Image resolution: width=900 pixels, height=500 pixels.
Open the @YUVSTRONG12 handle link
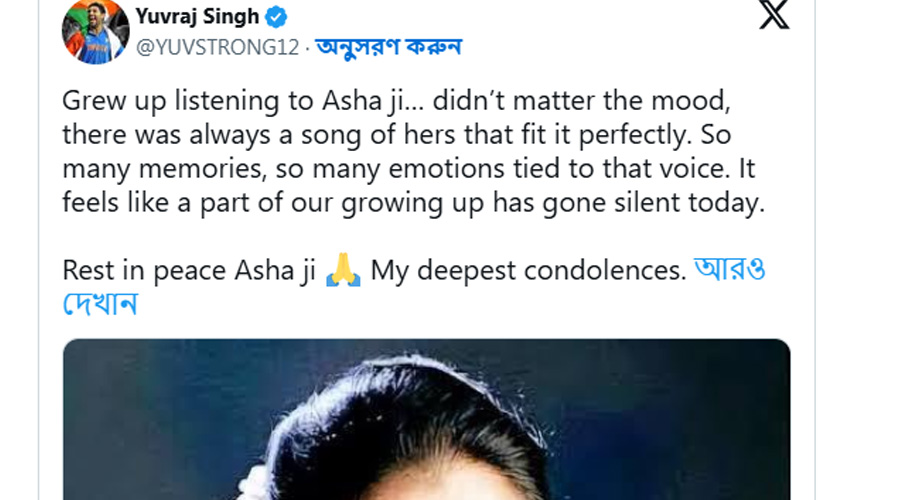pos(216,47)
